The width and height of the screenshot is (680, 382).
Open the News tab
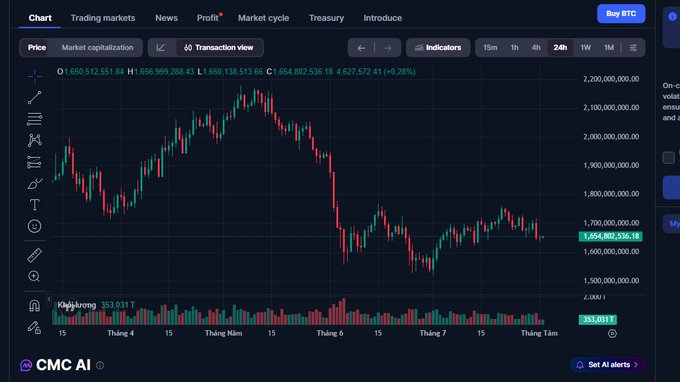pos(167,18)
